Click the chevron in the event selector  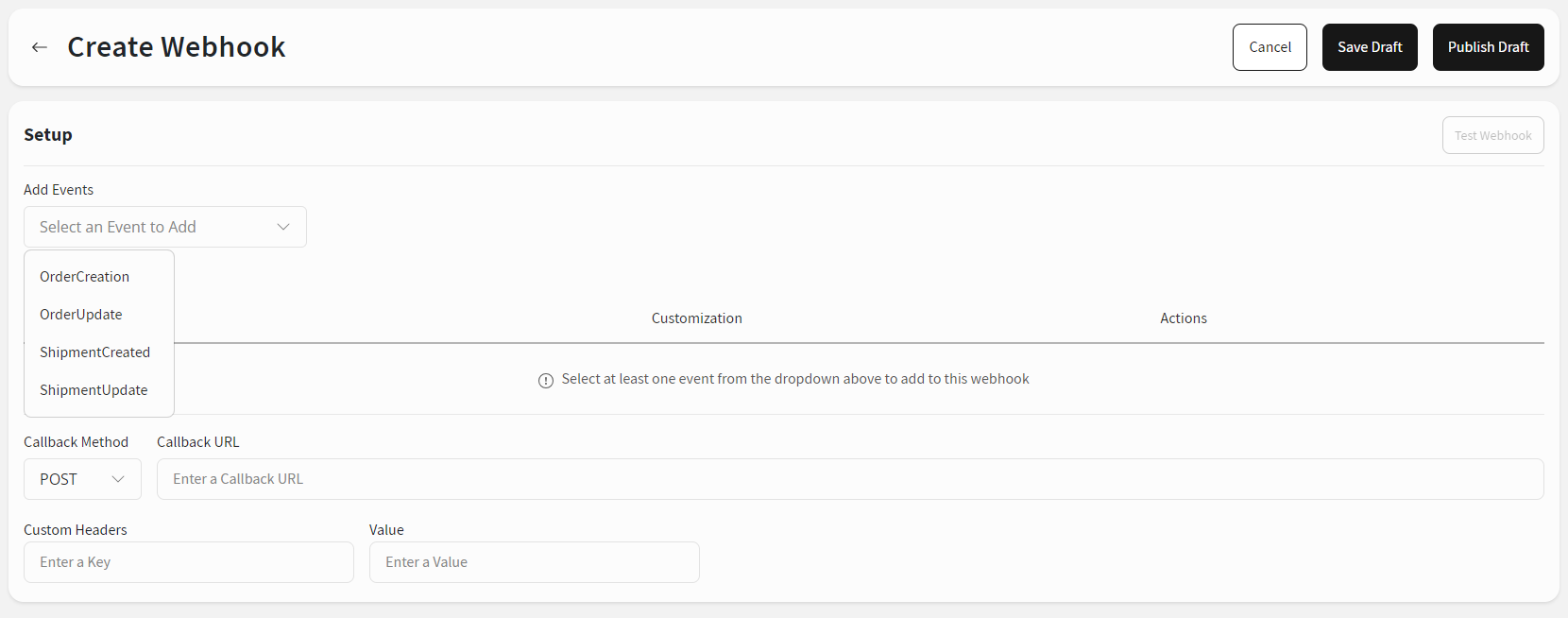[x=282, y=227]
